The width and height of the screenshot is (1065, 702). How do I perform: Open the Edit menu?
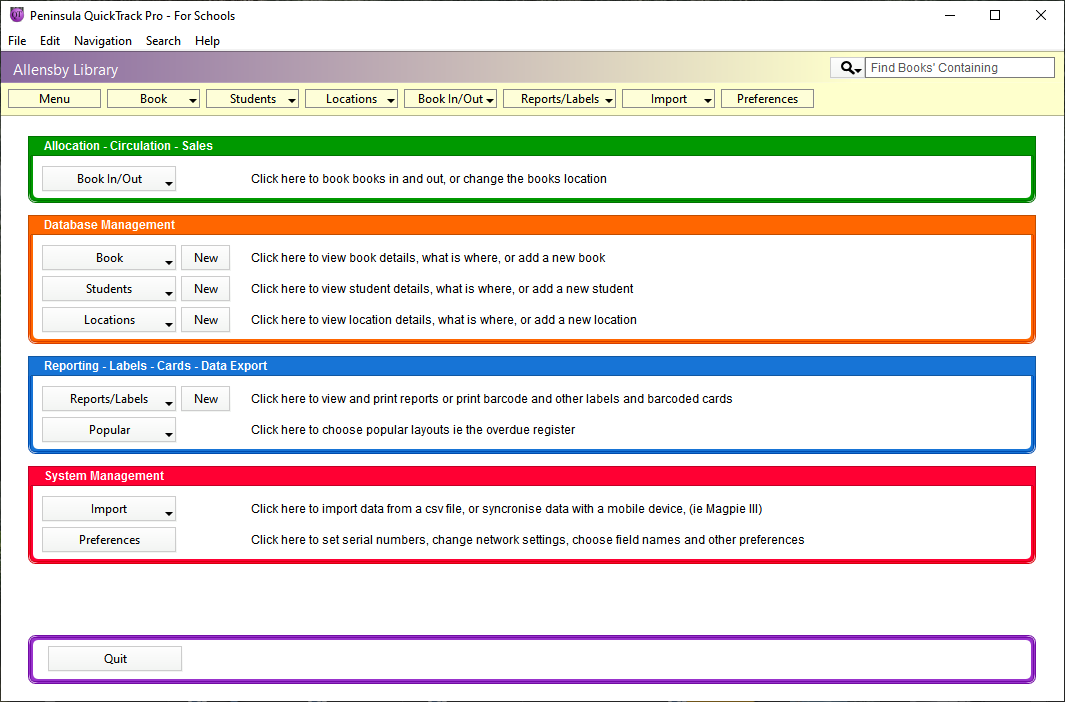tap(50, 41)
